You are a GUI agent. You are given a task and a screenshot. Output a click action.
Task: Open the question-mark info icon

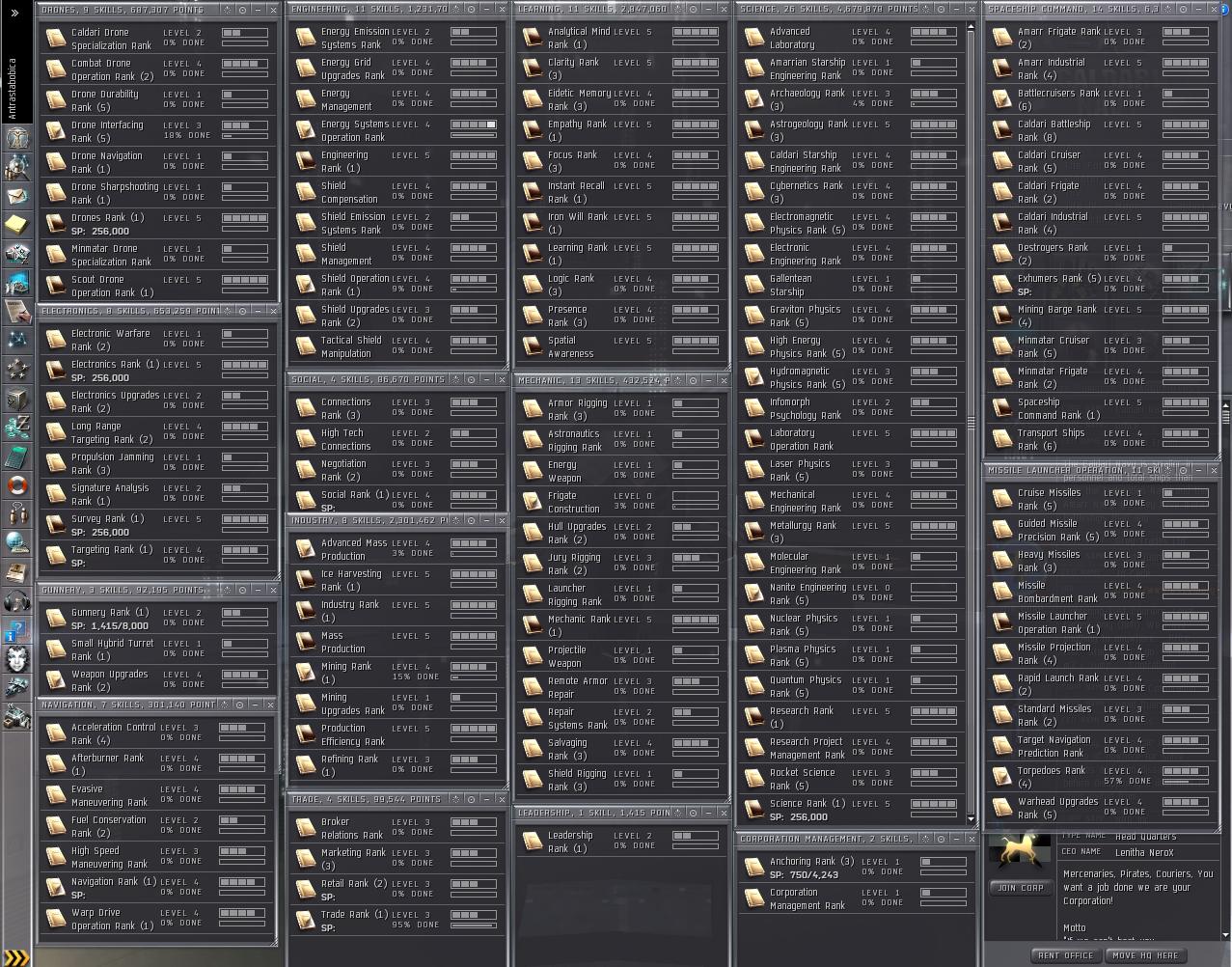tap(17, 629)
